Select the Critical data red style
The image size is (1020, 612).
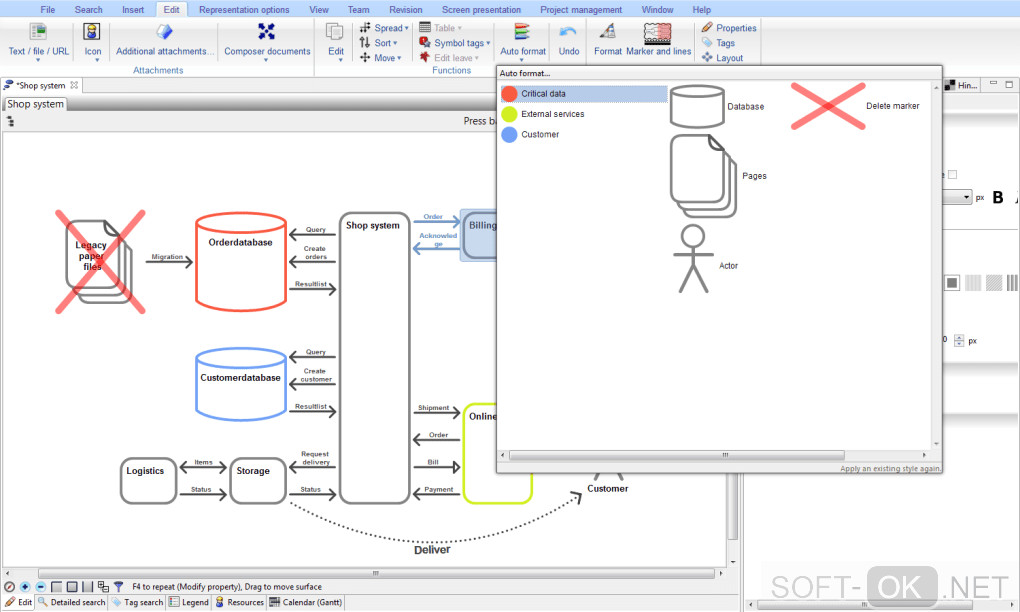coord(584,94)
